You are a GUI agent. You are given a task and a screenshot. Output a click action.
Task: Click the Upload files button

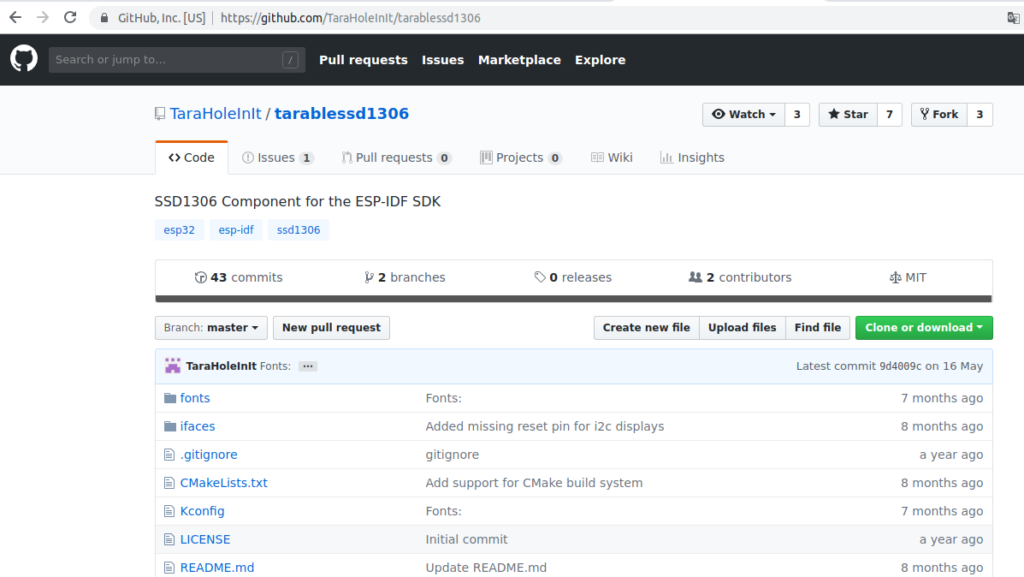742,328
